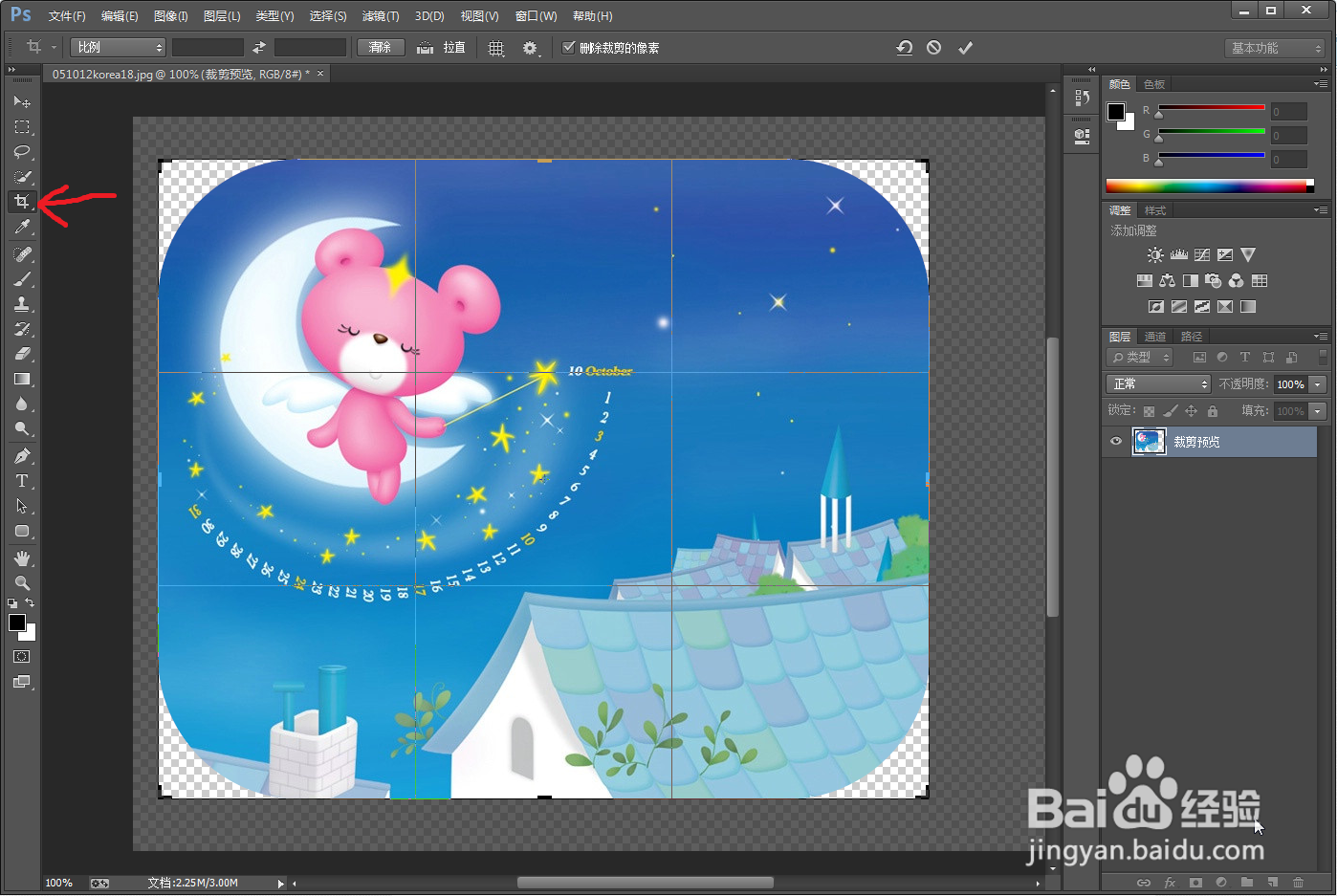Screen dimensions: 1337x896
Task: Select the Brush tool
Action: [x=21, y=279]
